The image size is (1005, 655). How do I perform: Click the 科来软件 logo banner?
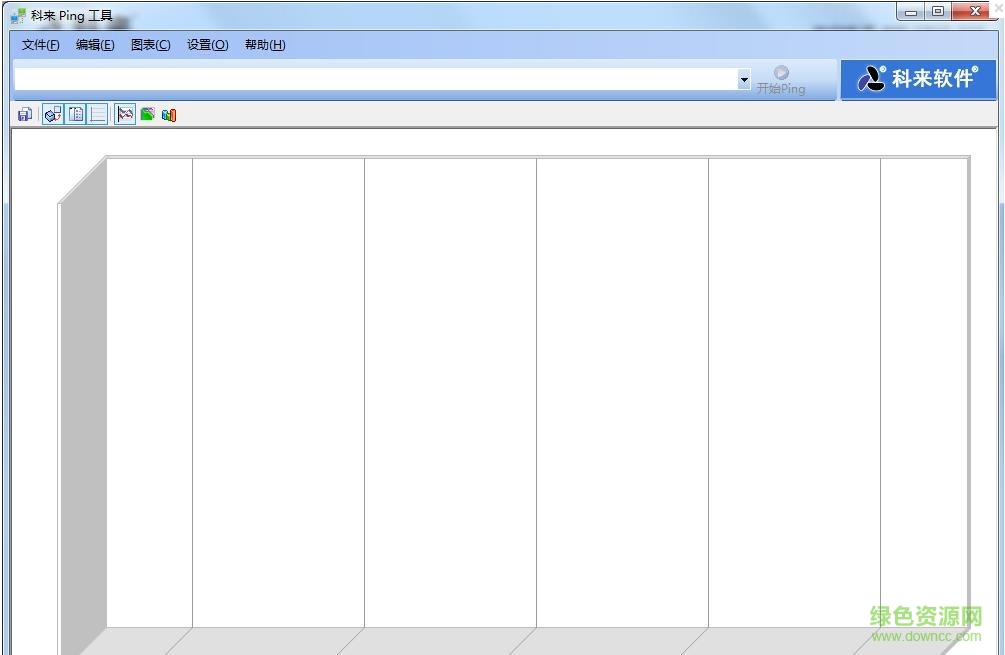918,79
